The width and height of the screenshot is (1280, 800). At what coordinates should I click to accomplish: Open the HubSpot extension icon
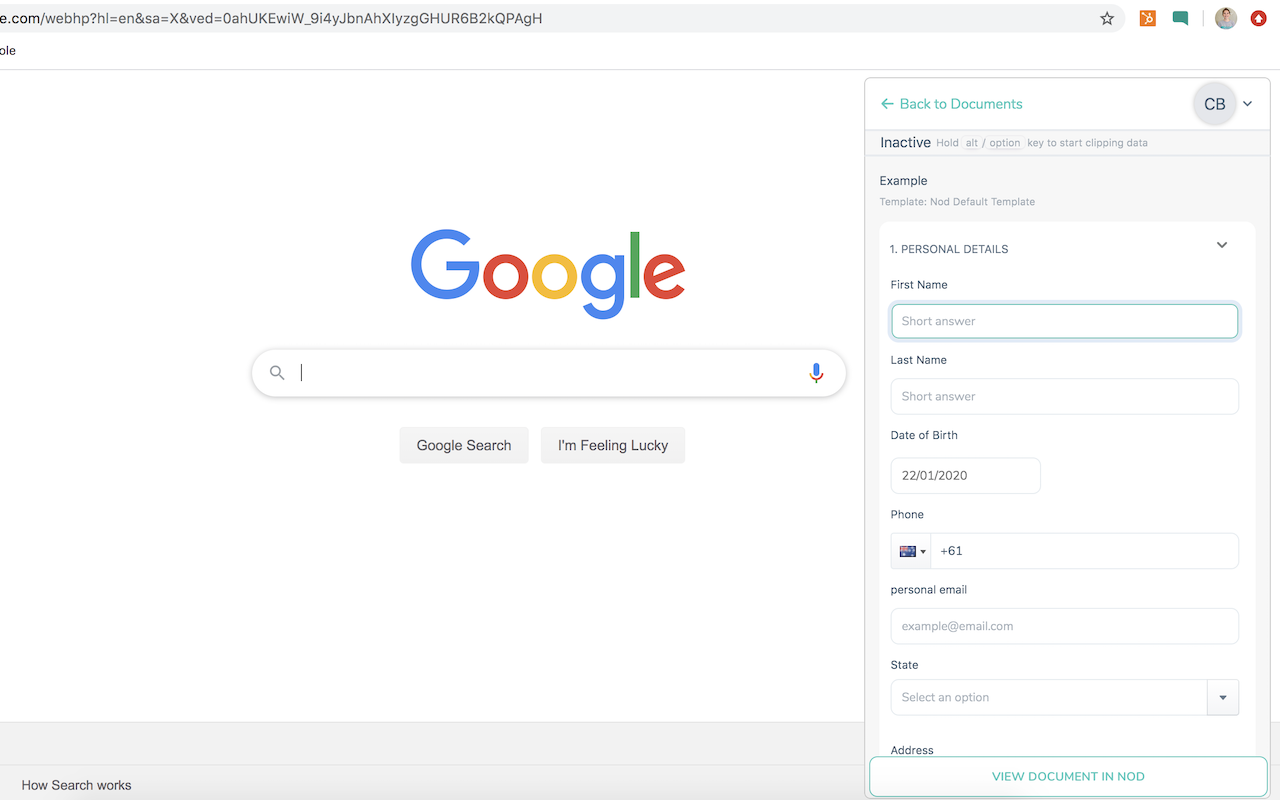[x=1148, y=18]
